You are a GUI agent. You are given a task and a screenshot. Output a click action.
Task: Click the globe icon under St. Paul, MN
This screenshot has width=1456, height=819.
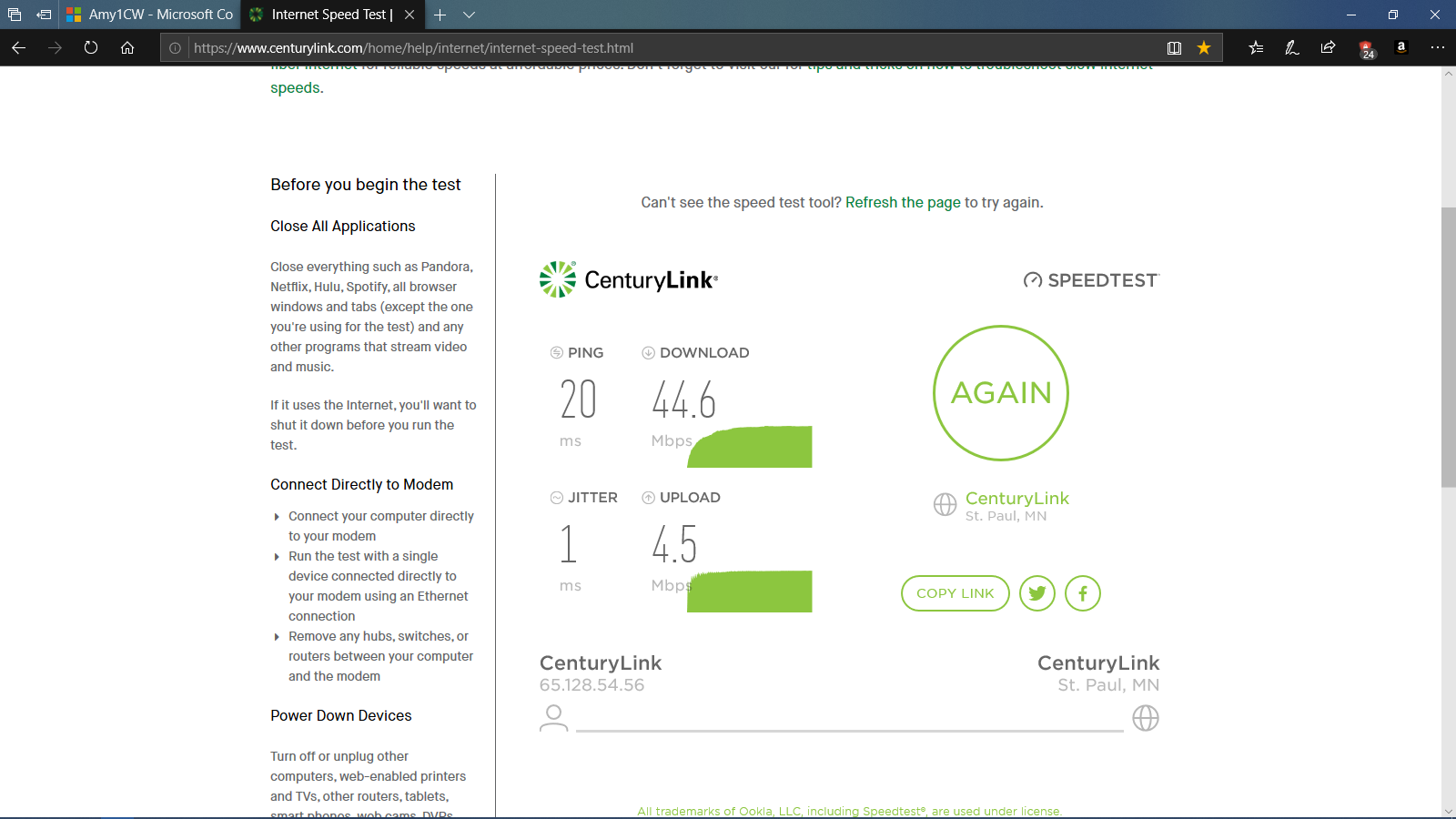1146,718
